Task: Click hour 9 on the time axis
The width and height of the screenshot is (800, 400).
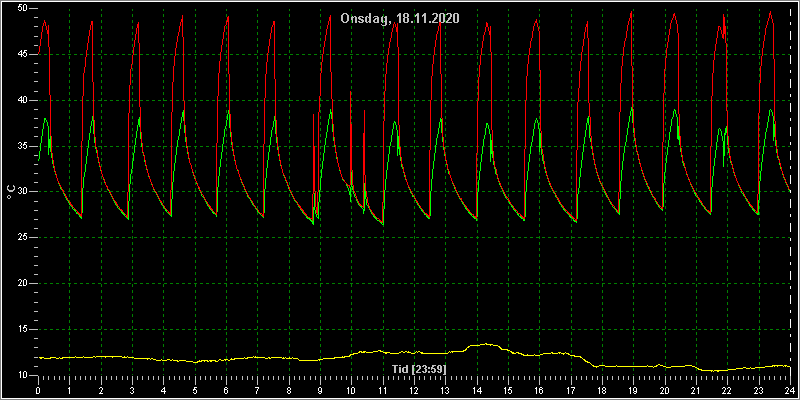Action: [x=320, y=390]
